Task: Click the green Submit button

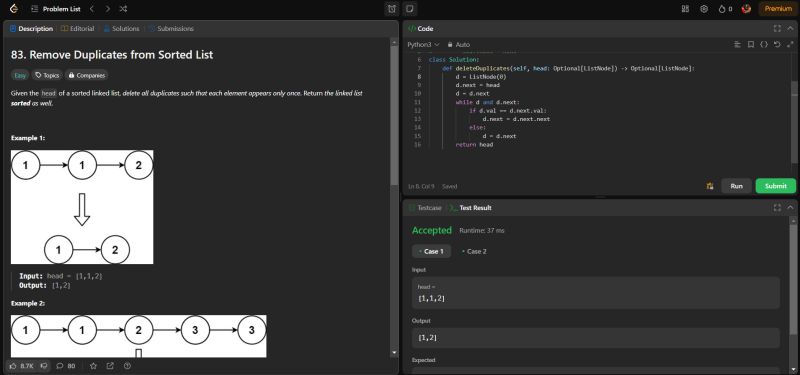Action: pos(776,186)
